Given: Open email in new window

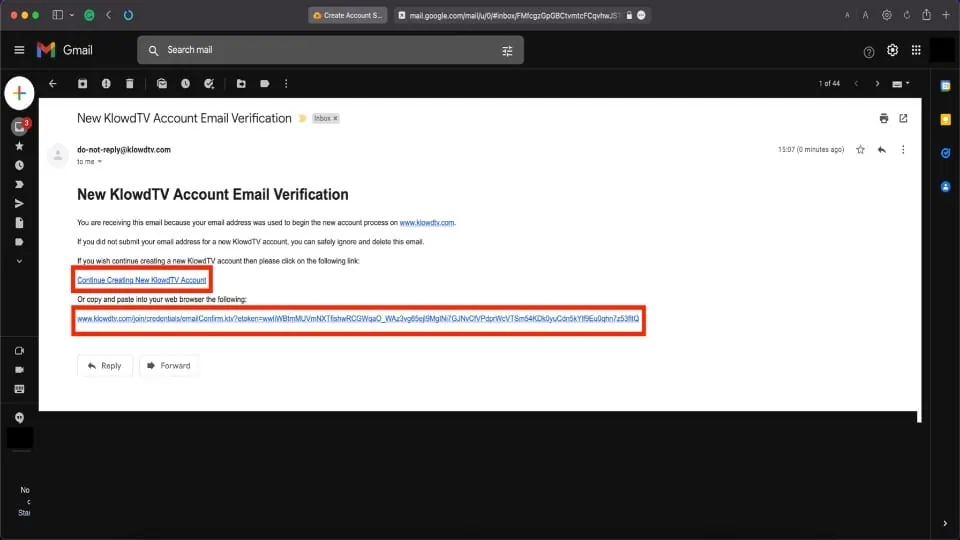Looking at the screenshot, I should (903, 119).
